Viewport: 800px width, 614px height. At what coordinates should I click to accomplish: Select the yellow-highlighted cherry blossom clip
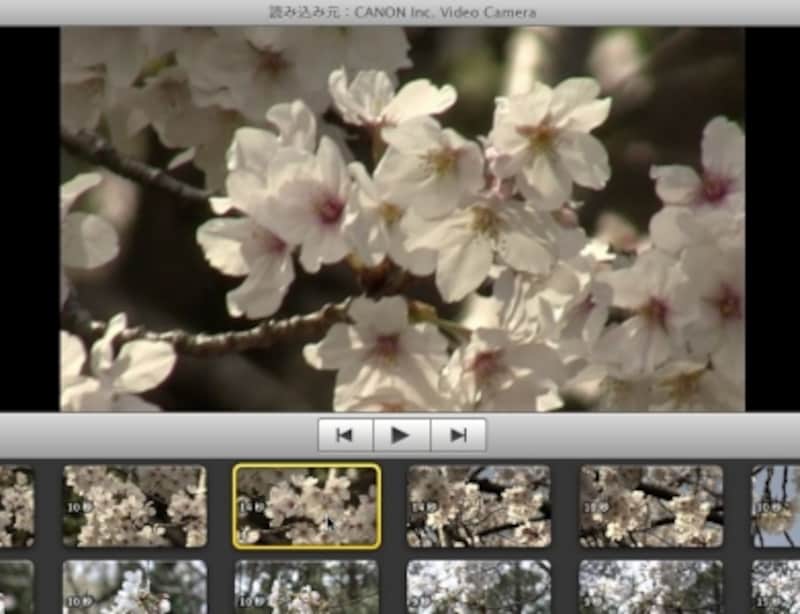tap(307, 506)
